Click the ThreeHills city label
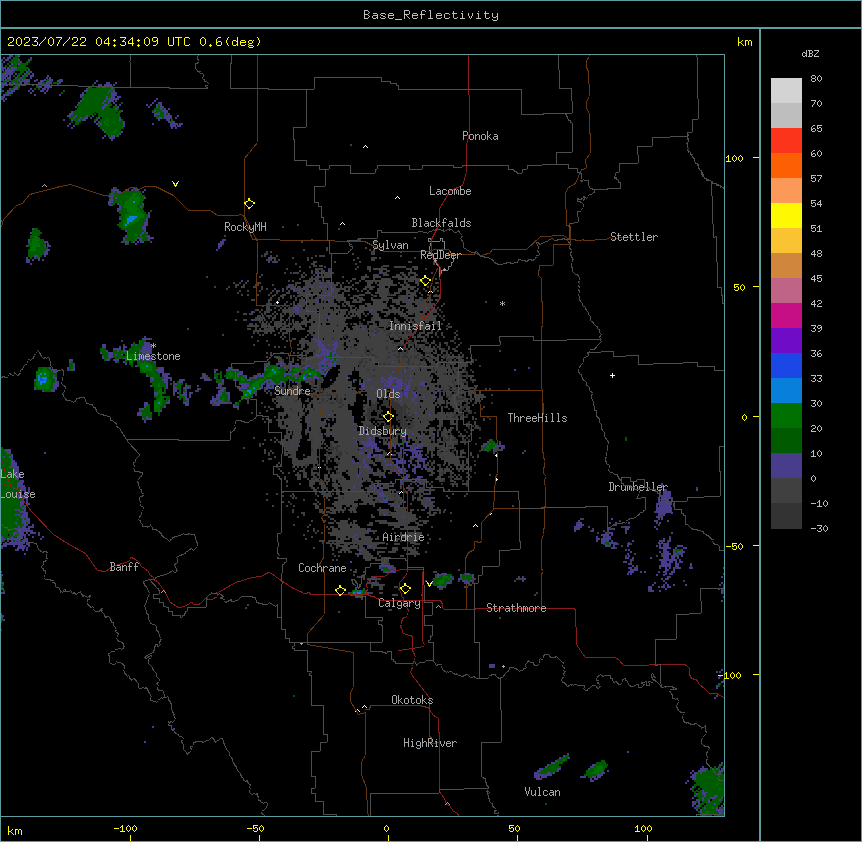Viewport: 862px width, 842px height. pyautogui.click(x=537, y=418)
